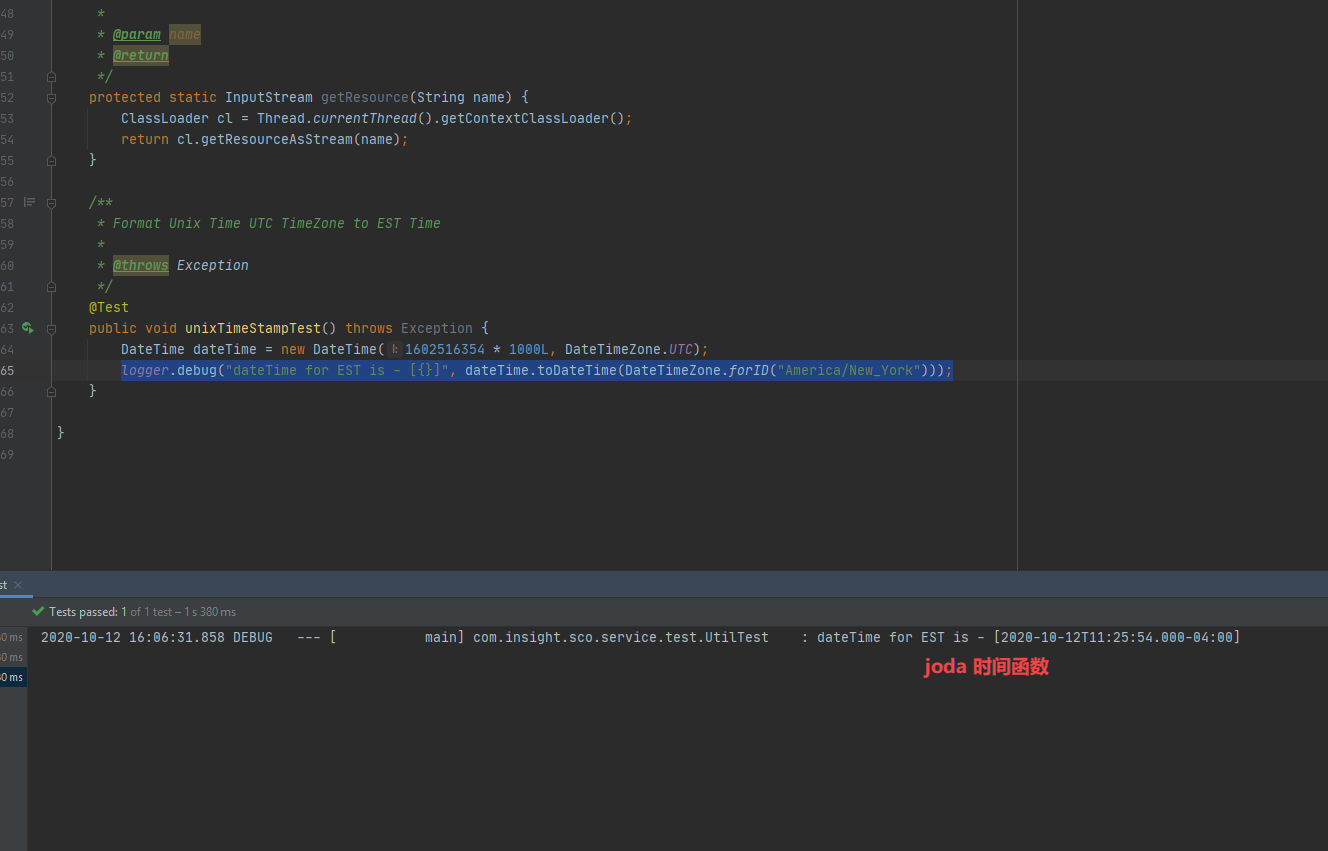Run unixTimeStampTest via gutter run icon
Screen dimensions: 1328x851
click(x=28, y=328)
